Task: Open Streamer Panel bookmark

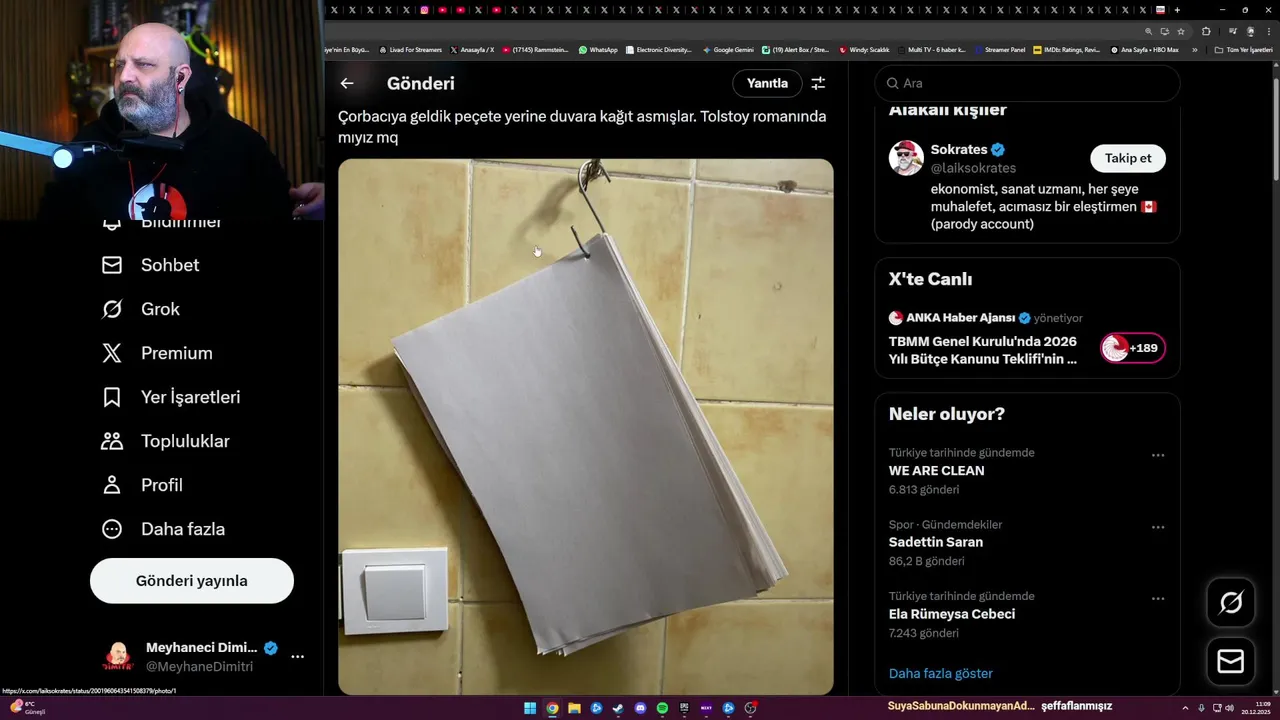Action: [x=999, y=50]
